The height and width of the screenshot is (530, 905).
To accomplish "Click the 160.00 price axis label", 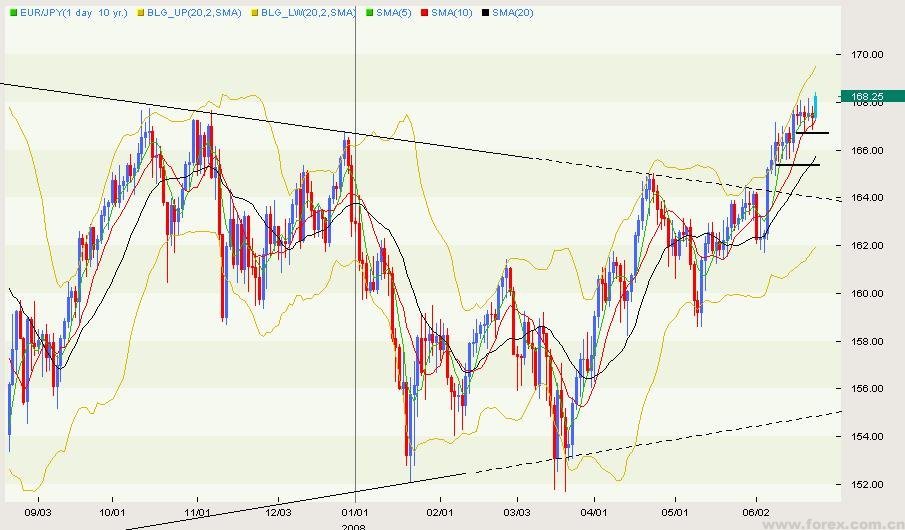I will (x=866, y=293).
